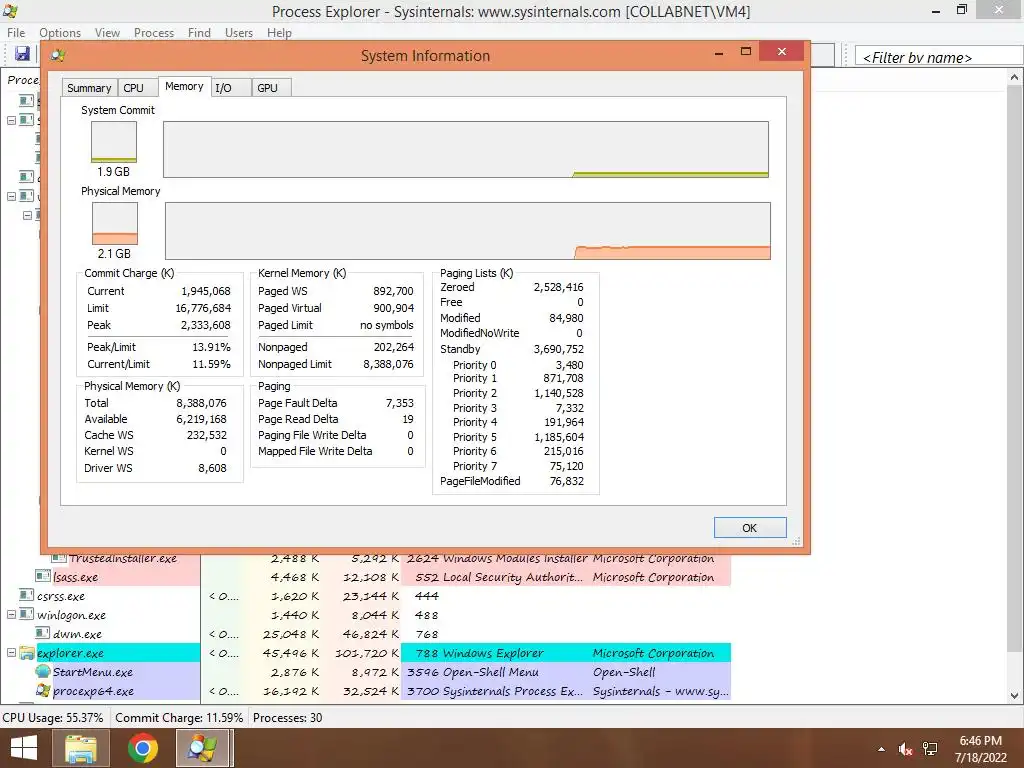Select the csrss.exe process name
Viewport: 1024px width, 768px height.
tap(61, 596)
